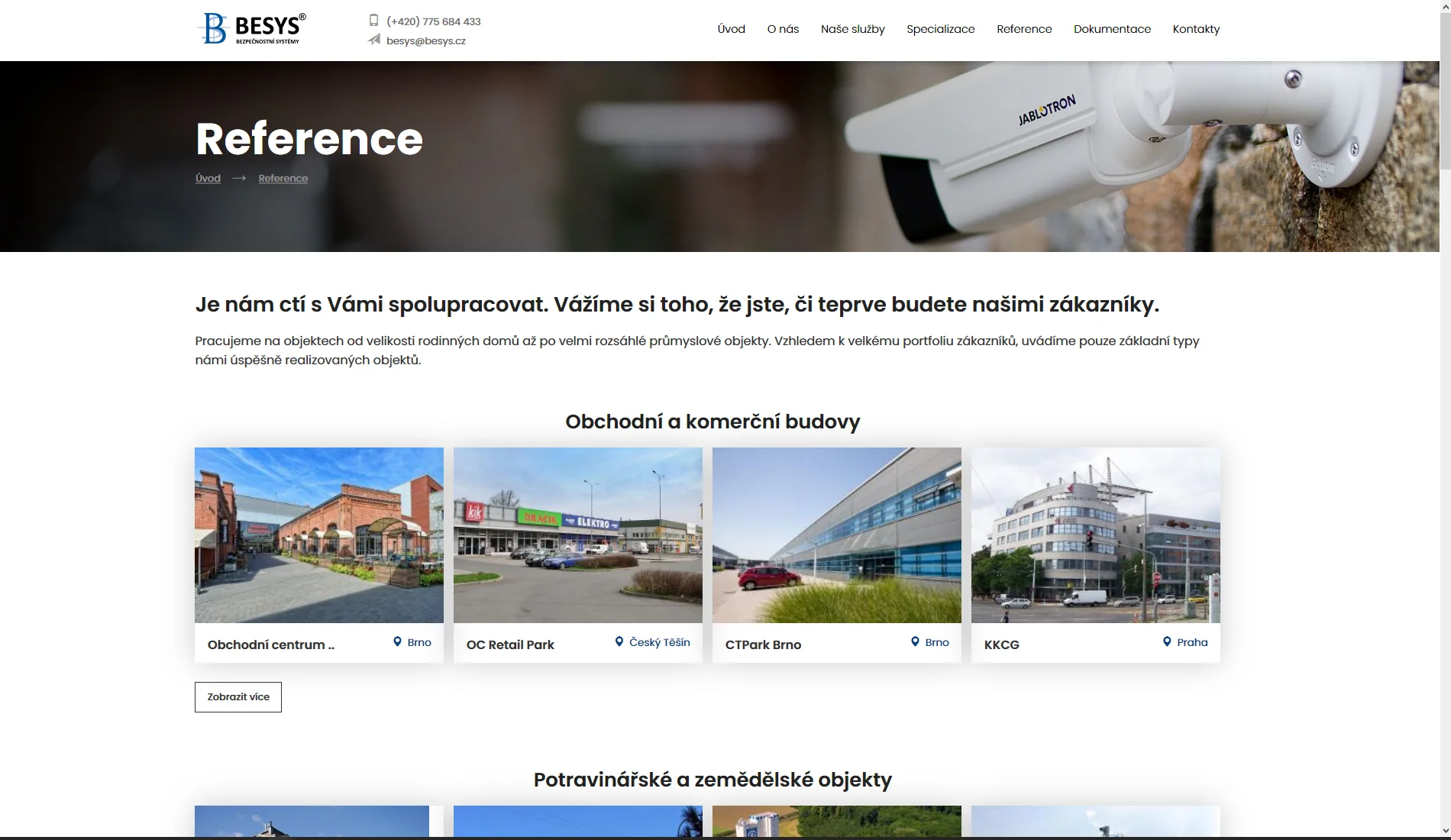This screenshot has height=840, width=1451.
Task: Click the map pin on Obchodní centrum card
Action: (x=397, y=641)
